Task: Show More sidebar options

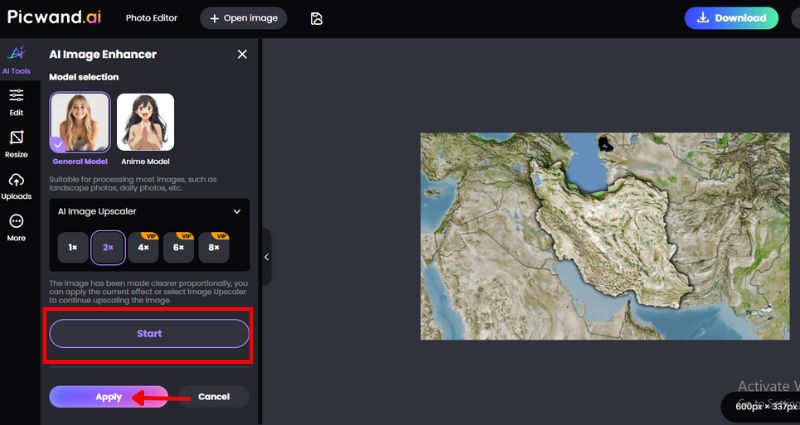Action: [x=16, y=227]
